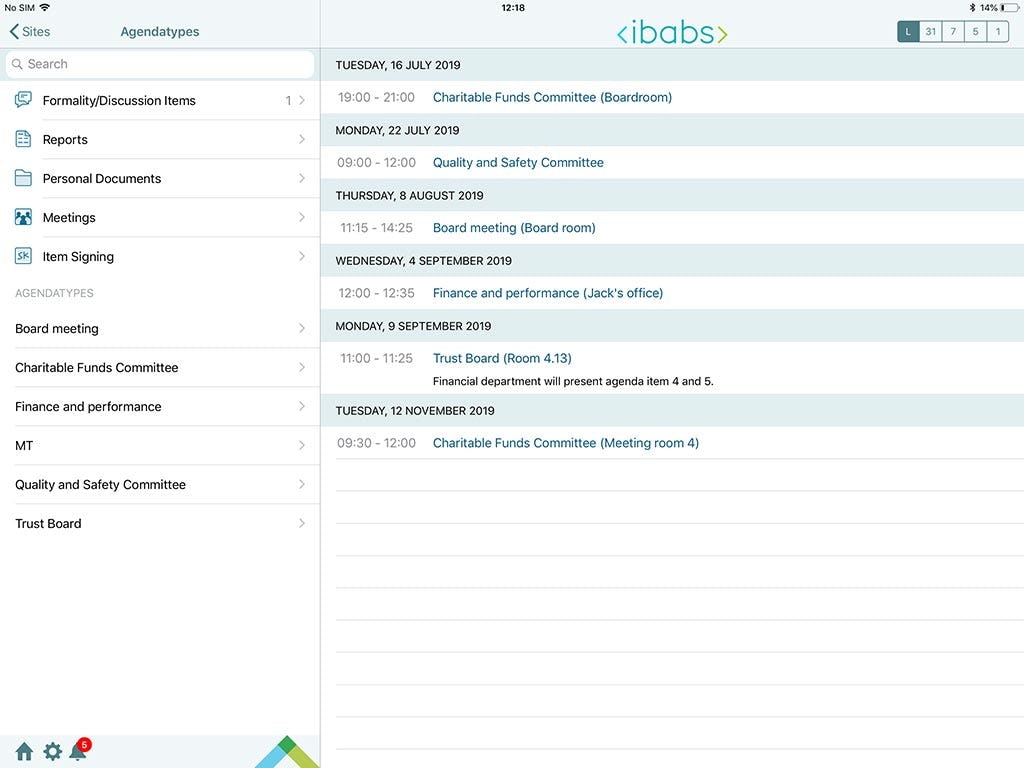The image size is (1024, 768).
Task: Expand the Trust Board agendatype chevron
Action: pos(302,523)
